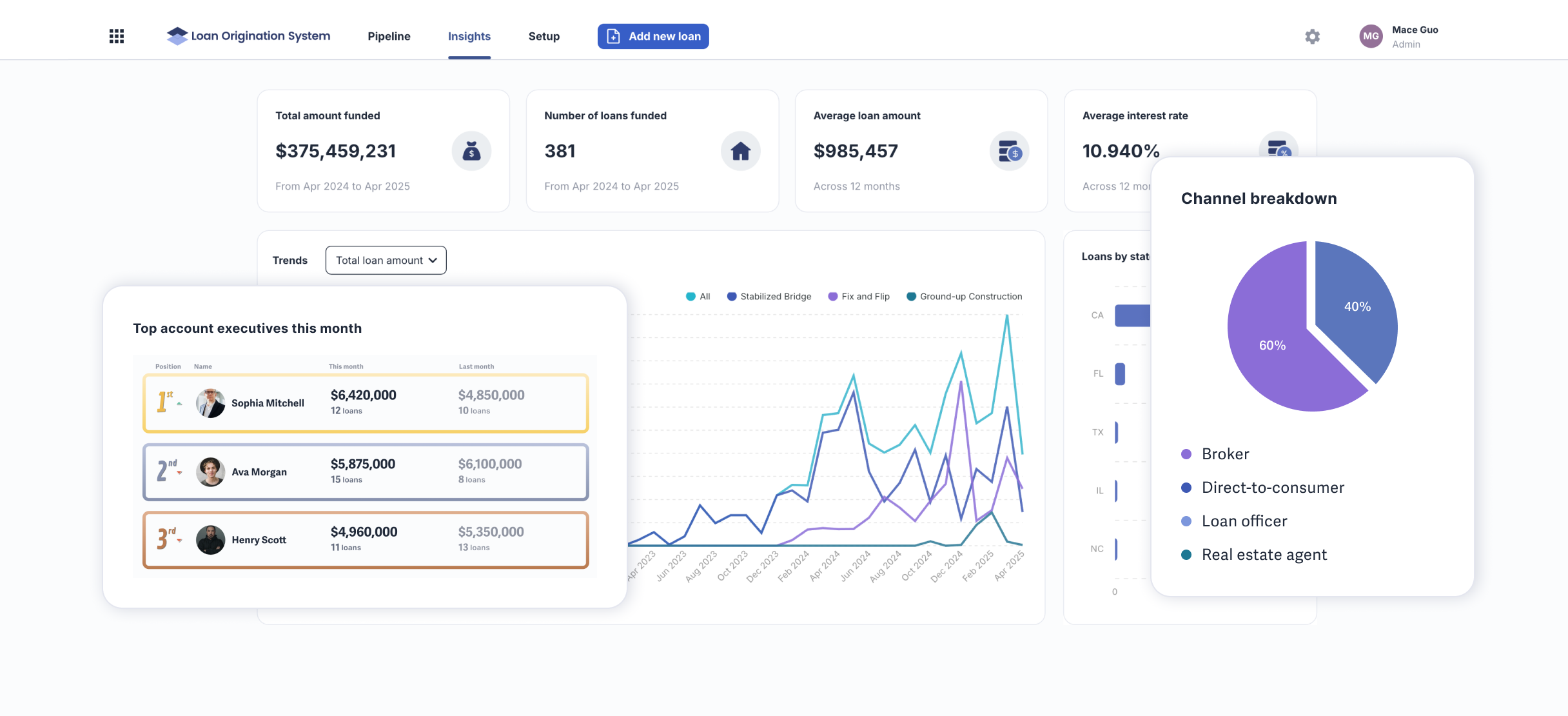The image size is (1568, 716).
Task: Click the Average loan amount card icon
Action: point(1009,151)
